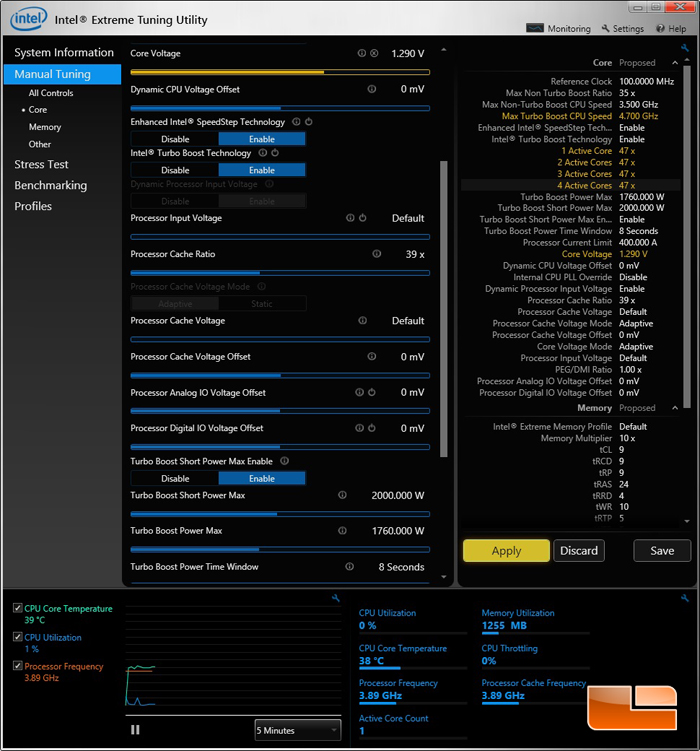This screenshot has width=700, height=751.
Task: Click on the Core Voltage slider
Action: 279,72
